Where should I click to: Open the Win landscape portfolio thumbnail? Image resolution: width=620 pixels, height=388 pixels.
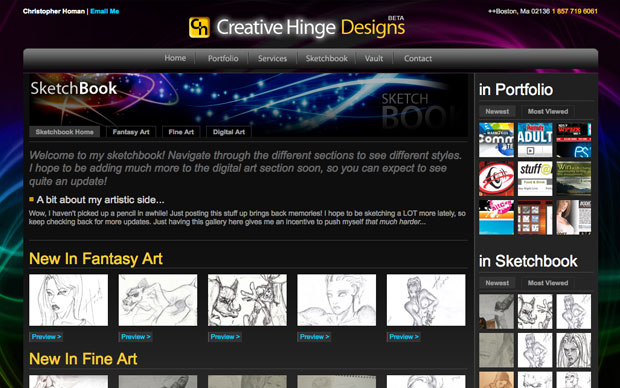point(574,179)
